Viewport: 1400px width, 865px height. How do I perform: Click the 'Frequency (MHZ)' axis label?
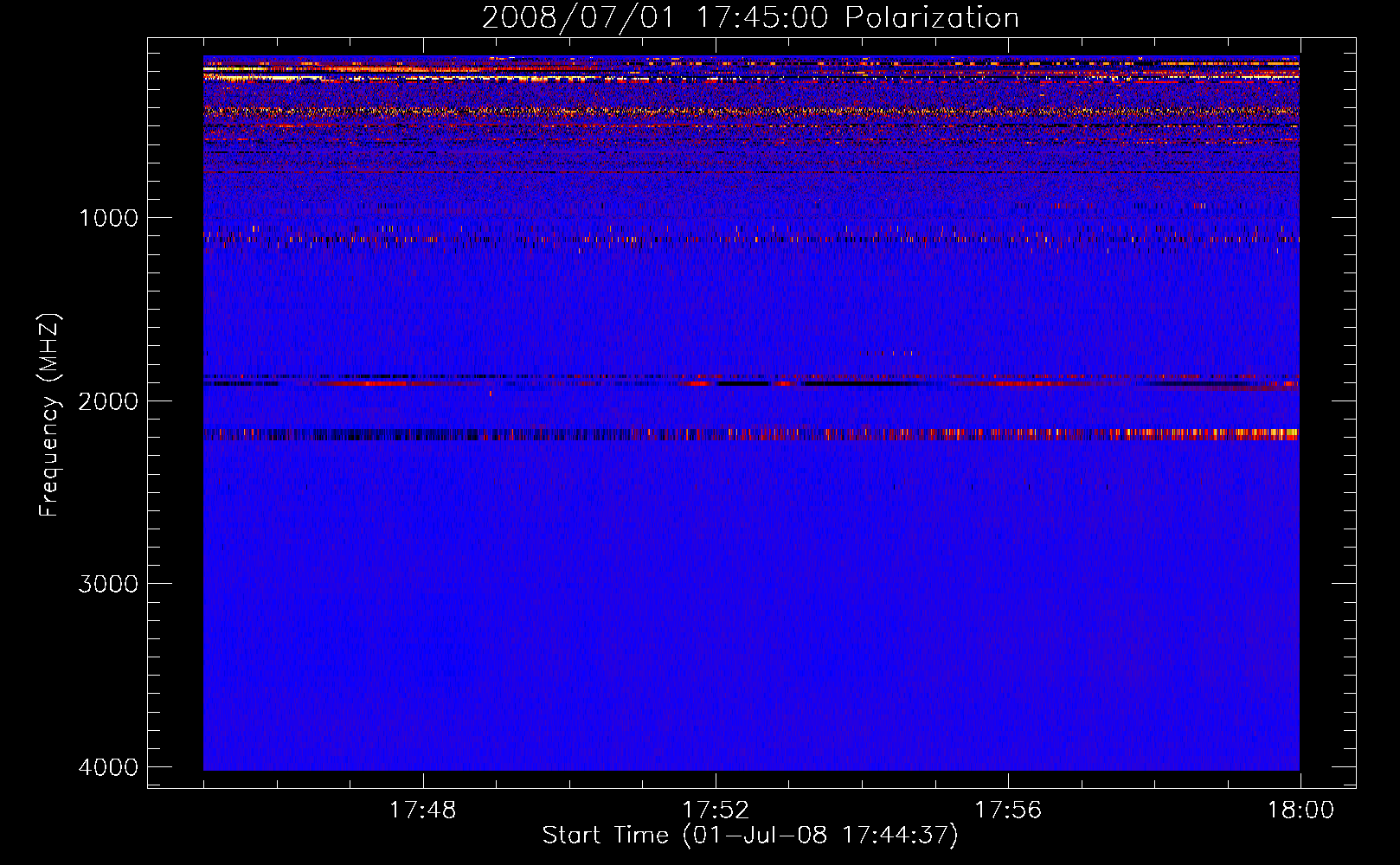click(49, 415)
